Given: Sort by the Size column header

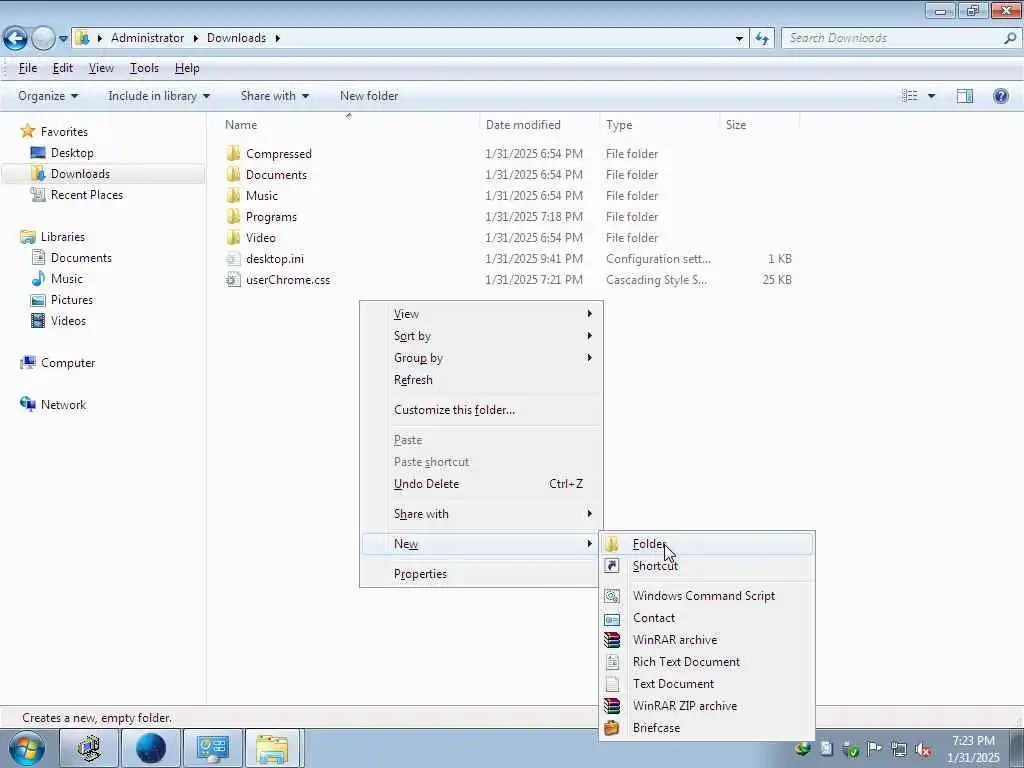Looking at the screenshot, I should point(736,125).
